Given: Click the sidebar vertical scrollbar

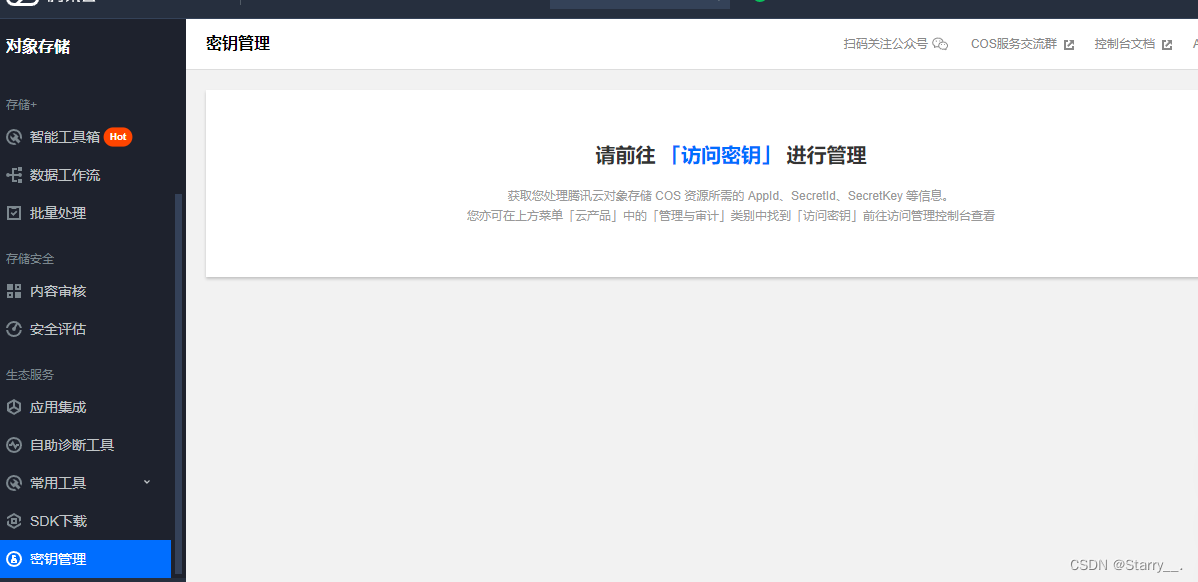Looking at the screenshot, I should (179, 380).
